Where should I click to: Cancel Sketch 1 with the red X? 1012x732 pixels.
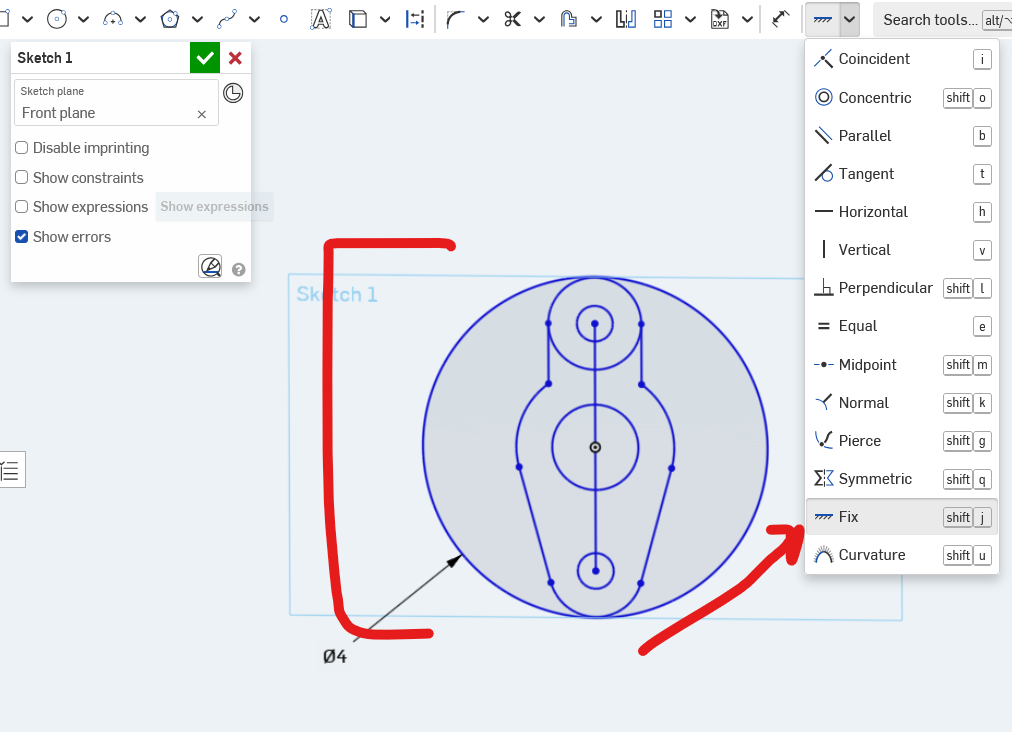(235, 58)
